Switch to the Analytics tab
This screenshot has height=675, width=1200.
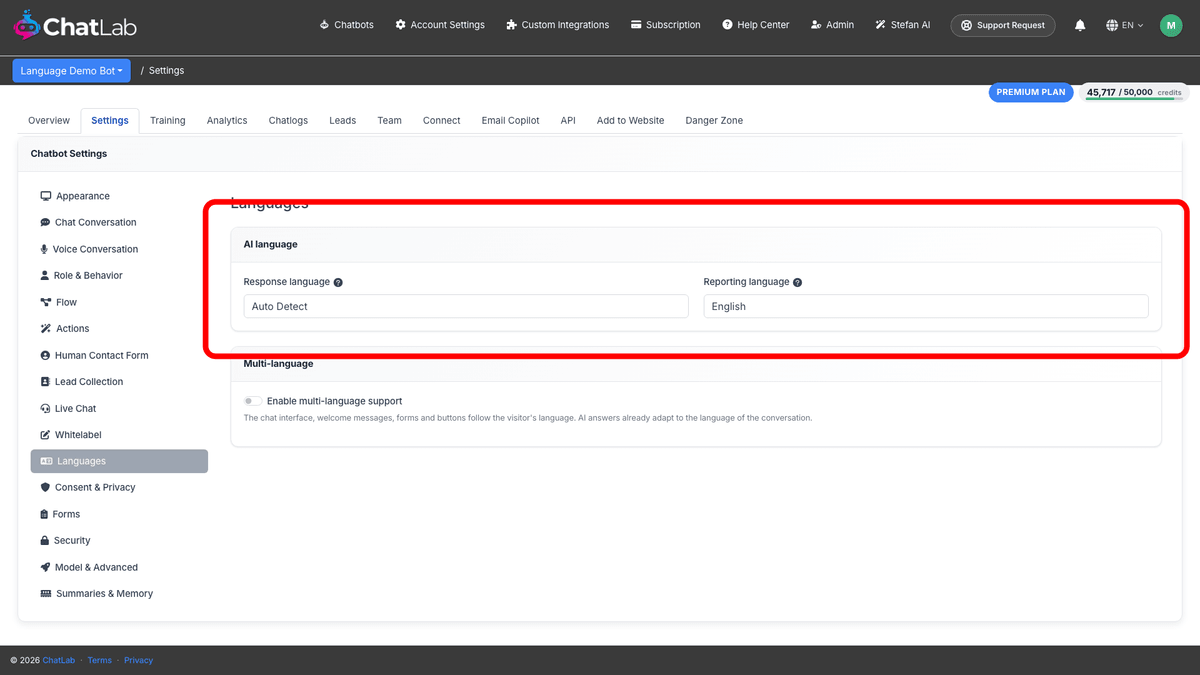227,120
